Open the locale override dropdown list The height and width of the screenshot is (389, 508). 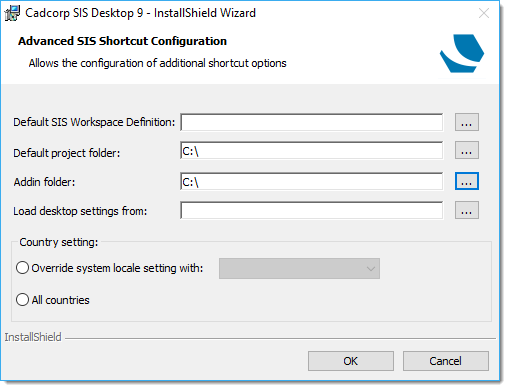(299, 268)
